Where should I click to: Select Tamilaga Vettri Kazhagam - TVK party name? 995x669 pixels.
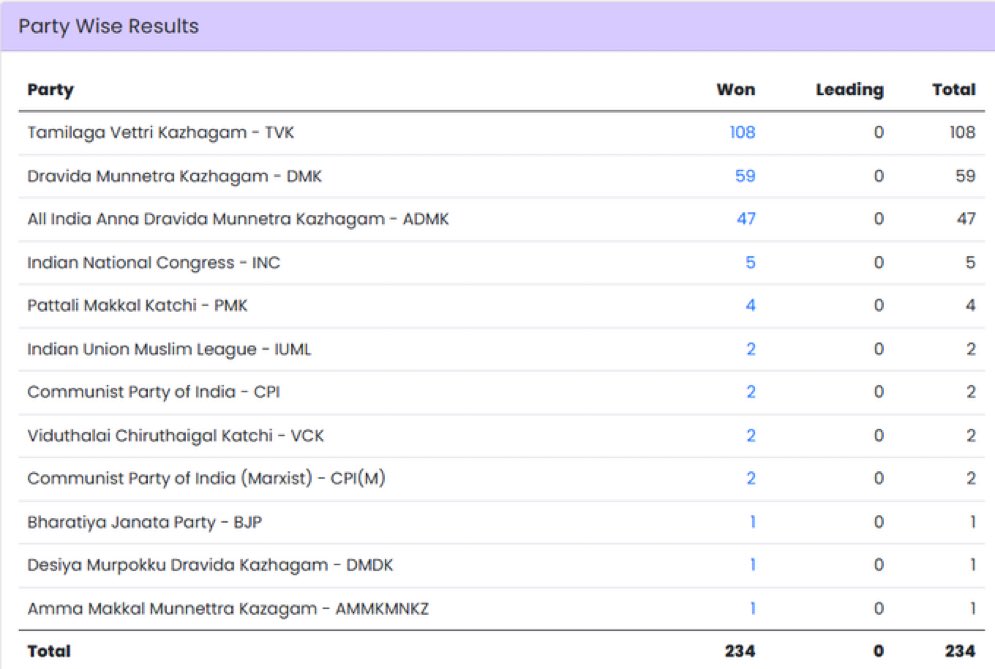[x=161, y=133]
